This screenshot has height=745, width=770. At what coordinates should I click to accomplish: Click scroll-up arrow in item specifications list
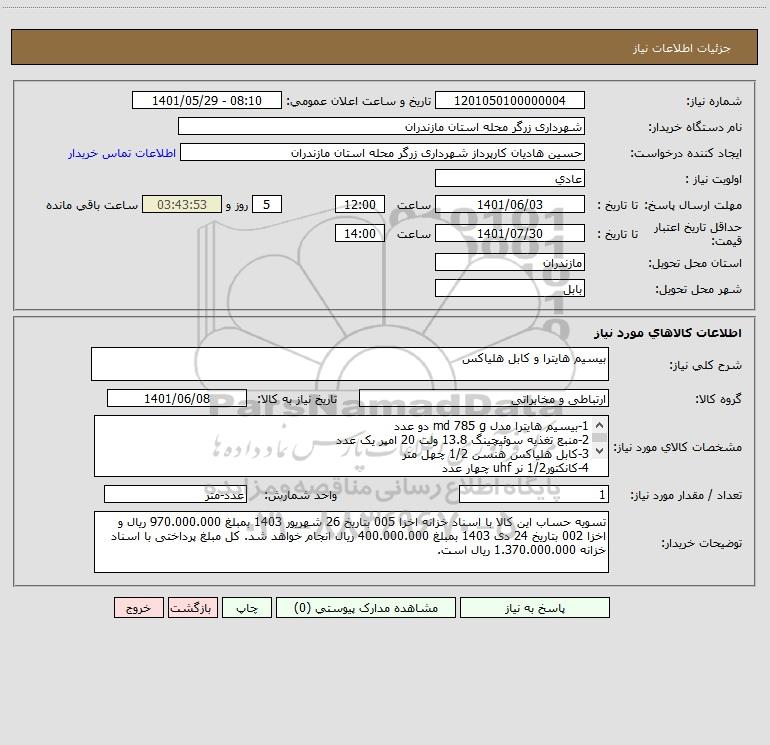(x=599, y=425)
